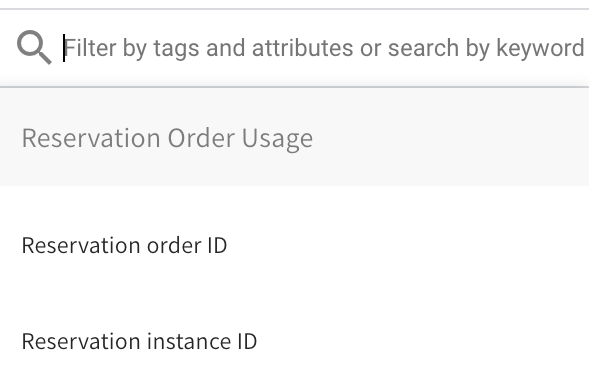The image size is (589, 368).
Task: Choose Reservation instance ID from suggestions list
Action: 294,341
